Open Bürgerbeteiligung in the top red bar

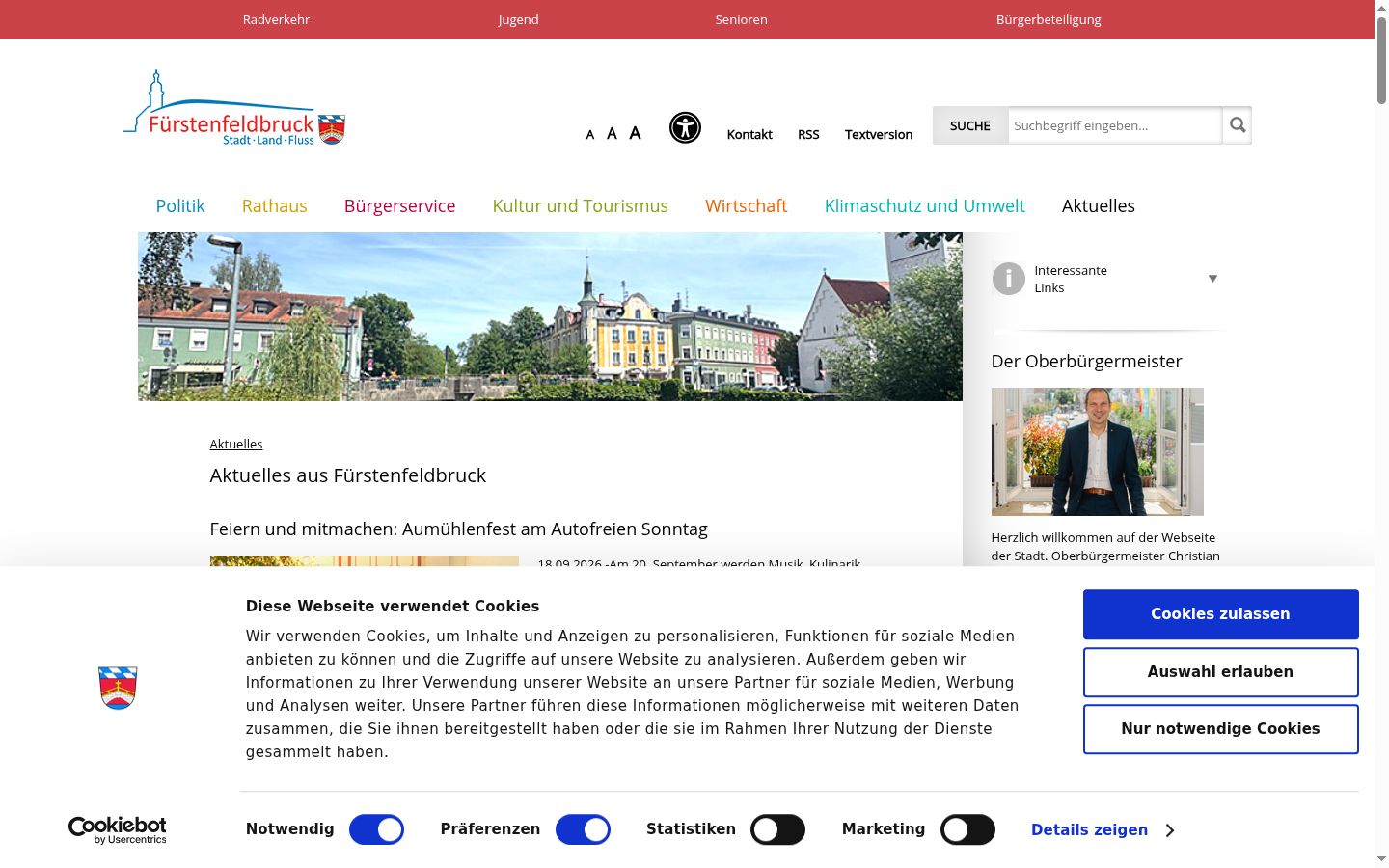click(1049, 19)
